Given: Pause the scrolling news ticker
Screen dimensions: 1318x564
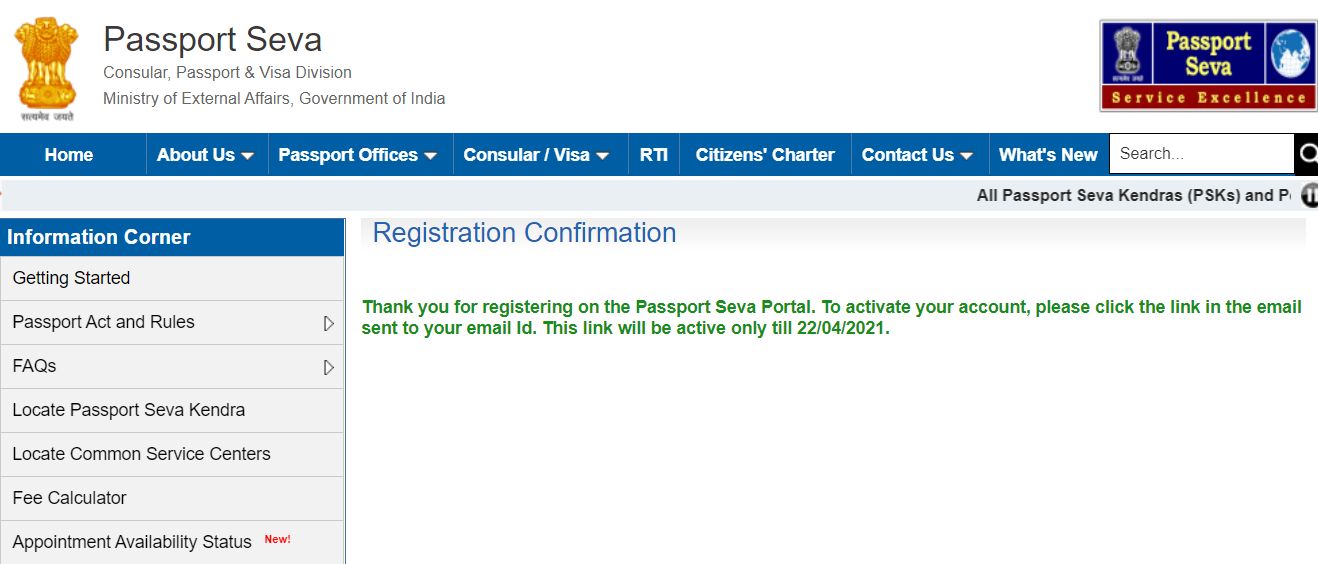Looking at the screenshot, I should tap(1309, 195).
